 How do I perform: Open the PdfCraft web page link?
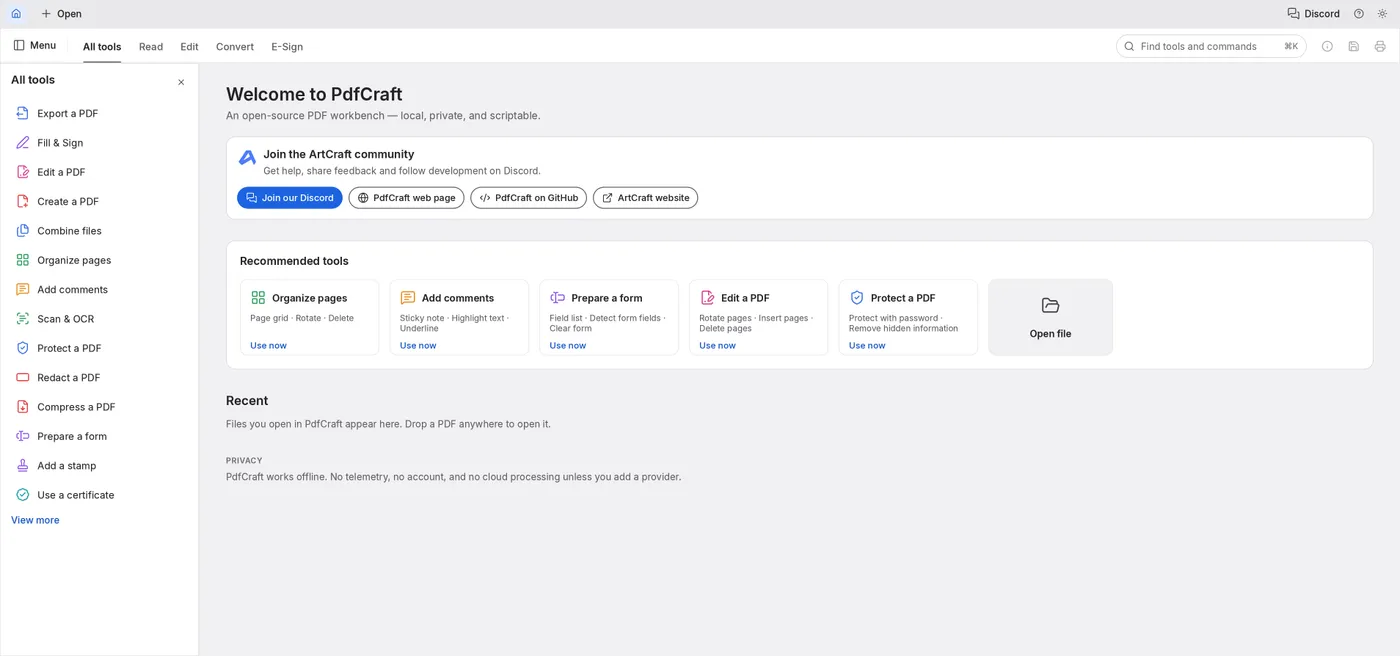(406, 198)
